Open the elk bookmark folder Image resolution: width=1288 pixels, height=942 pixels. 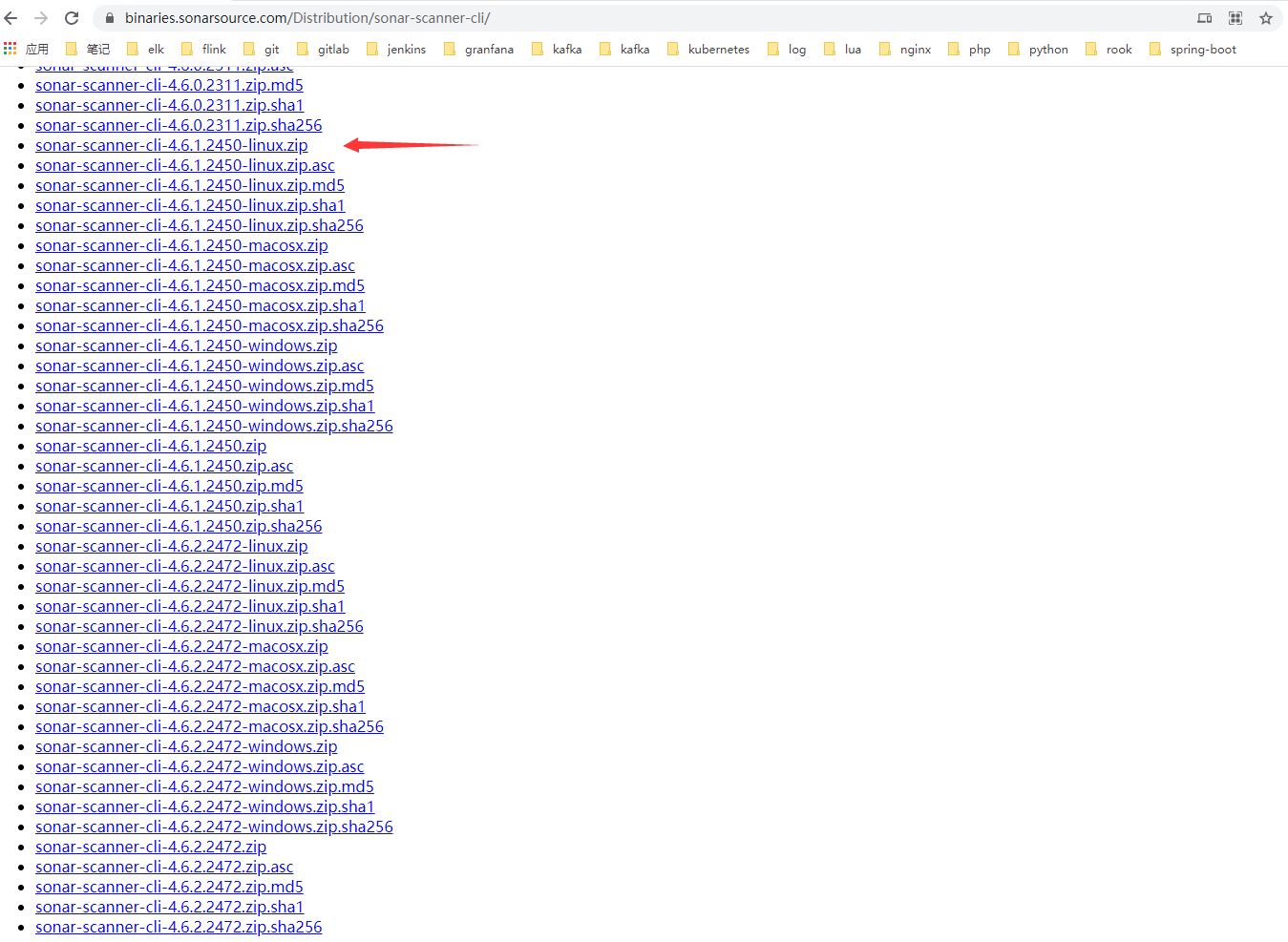(146, 49)
